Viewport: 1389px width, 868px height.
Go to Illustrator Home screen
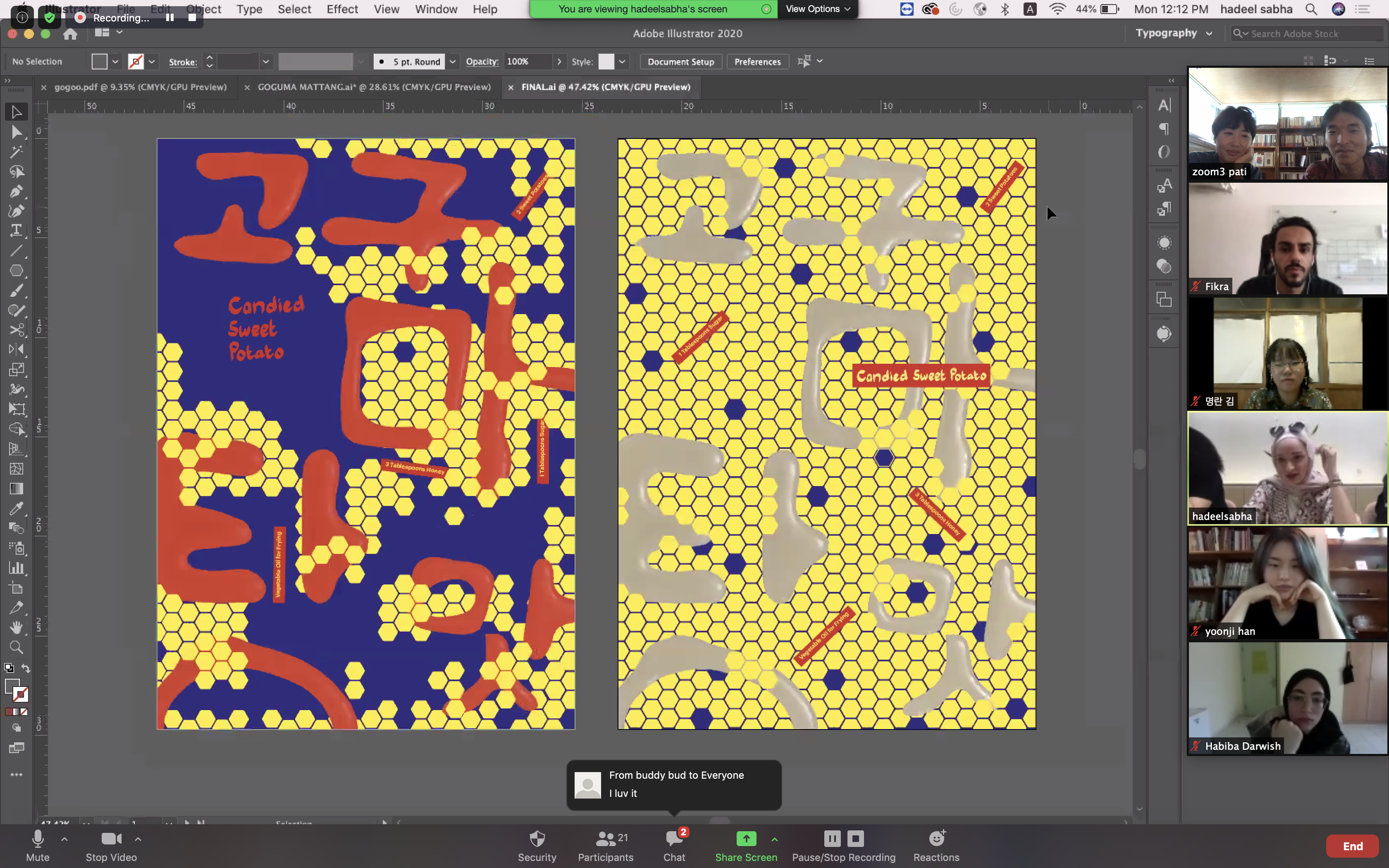70,34
